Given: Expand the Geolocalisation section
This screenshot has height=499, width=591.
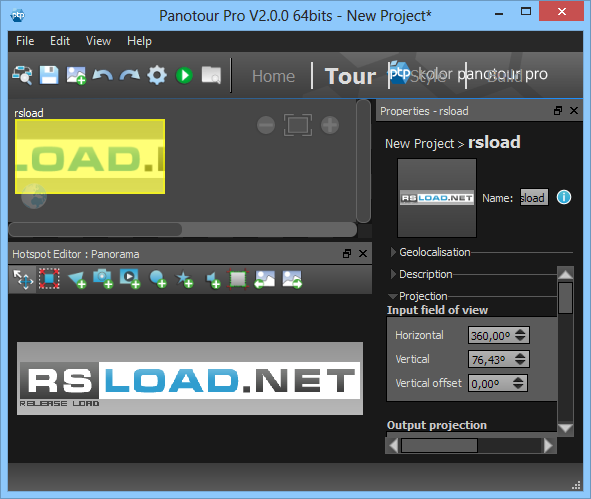Looking at the screenshot, I should point(393,252).
